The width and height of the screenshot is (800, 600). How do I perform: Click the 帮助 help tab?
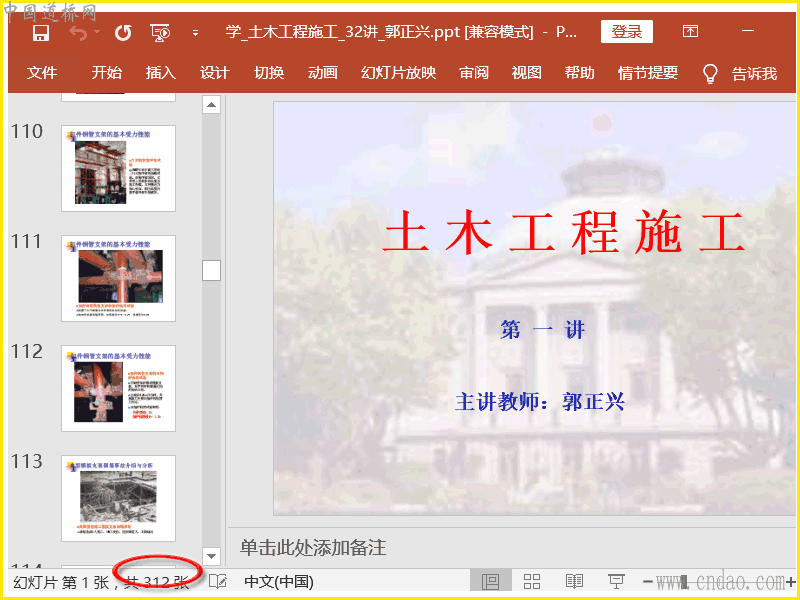coord(580,73)
